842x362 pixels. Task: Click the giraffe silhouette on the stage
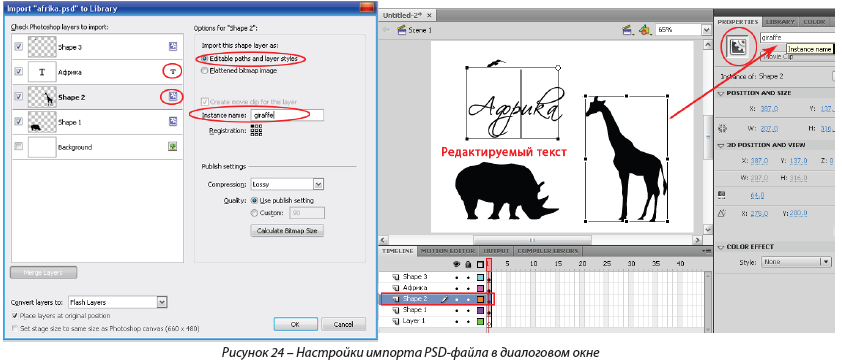point(626,158)
